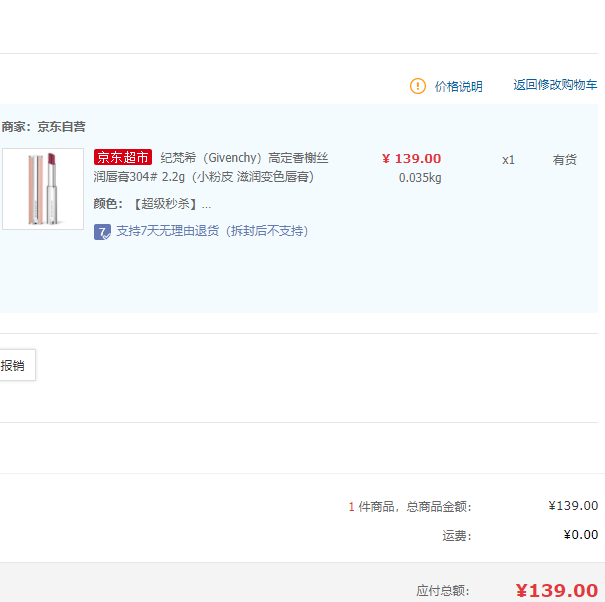The width and height of the screenshot is (605, 602).
Task: Click the 7-day return policy icon
Action: point(102,232)
